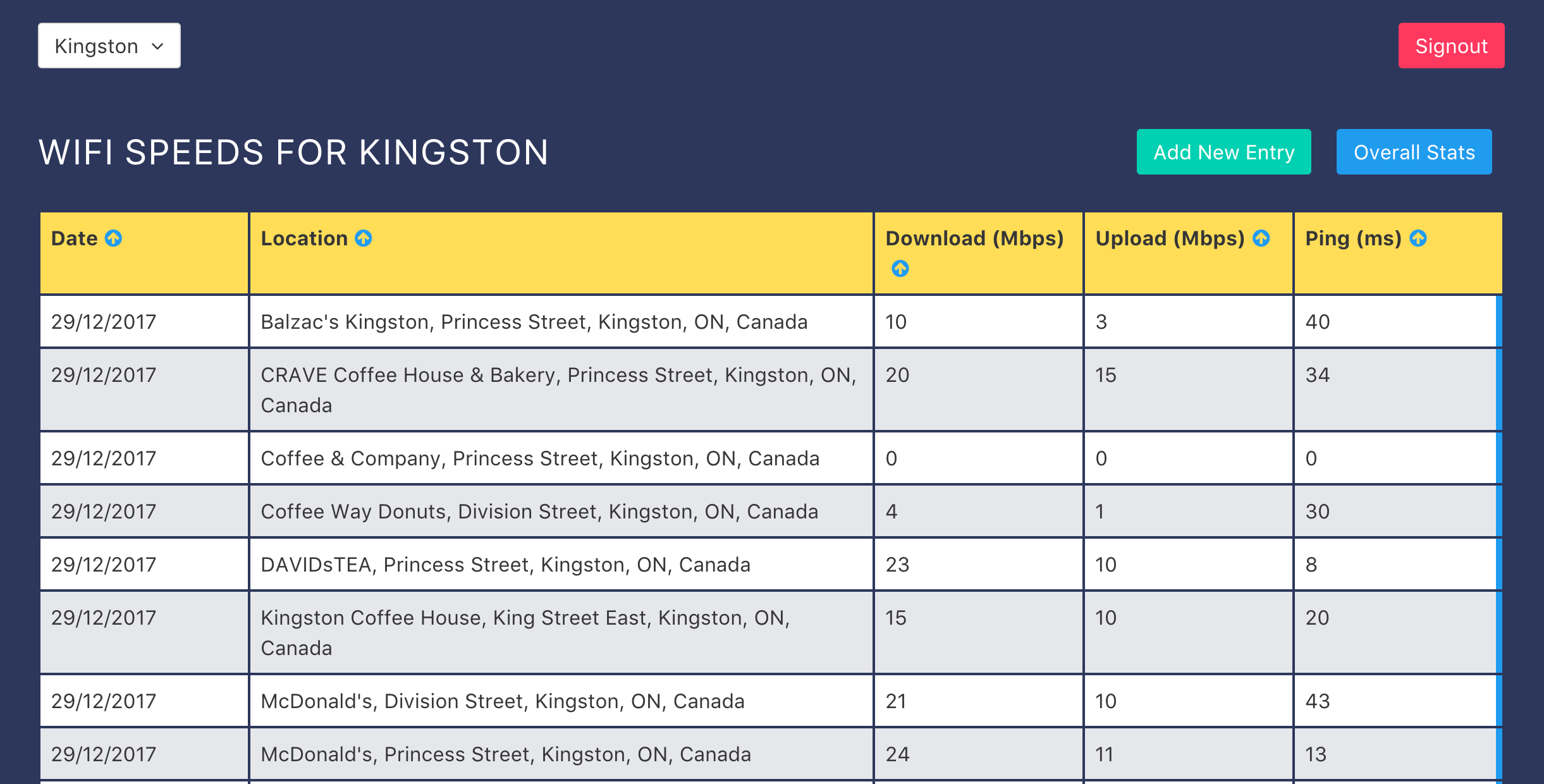Viewport: 1544px width, 784px height.
Task: Click the WIFI SPEEDS FOR KINGSTON heading
Action: pos(293,152)
